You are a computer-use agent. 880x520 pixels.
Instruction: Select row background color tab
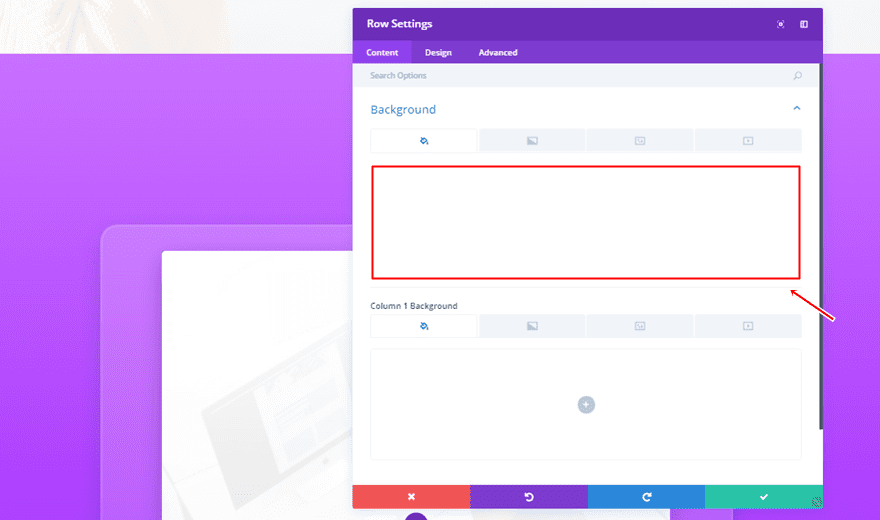click(424, 141)
